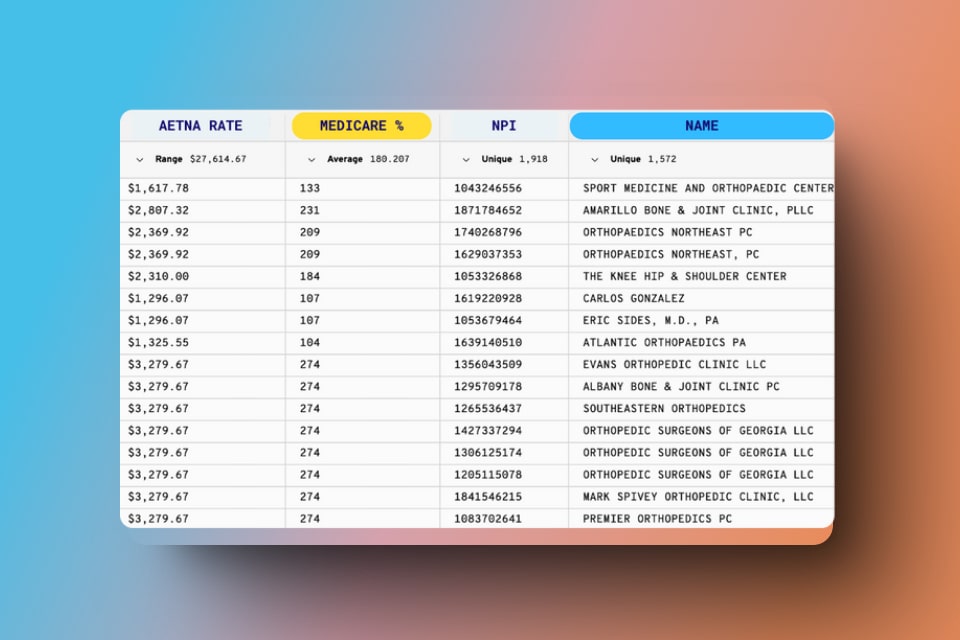
Task: Select NPI 1295709178
Action: [488, 387]
